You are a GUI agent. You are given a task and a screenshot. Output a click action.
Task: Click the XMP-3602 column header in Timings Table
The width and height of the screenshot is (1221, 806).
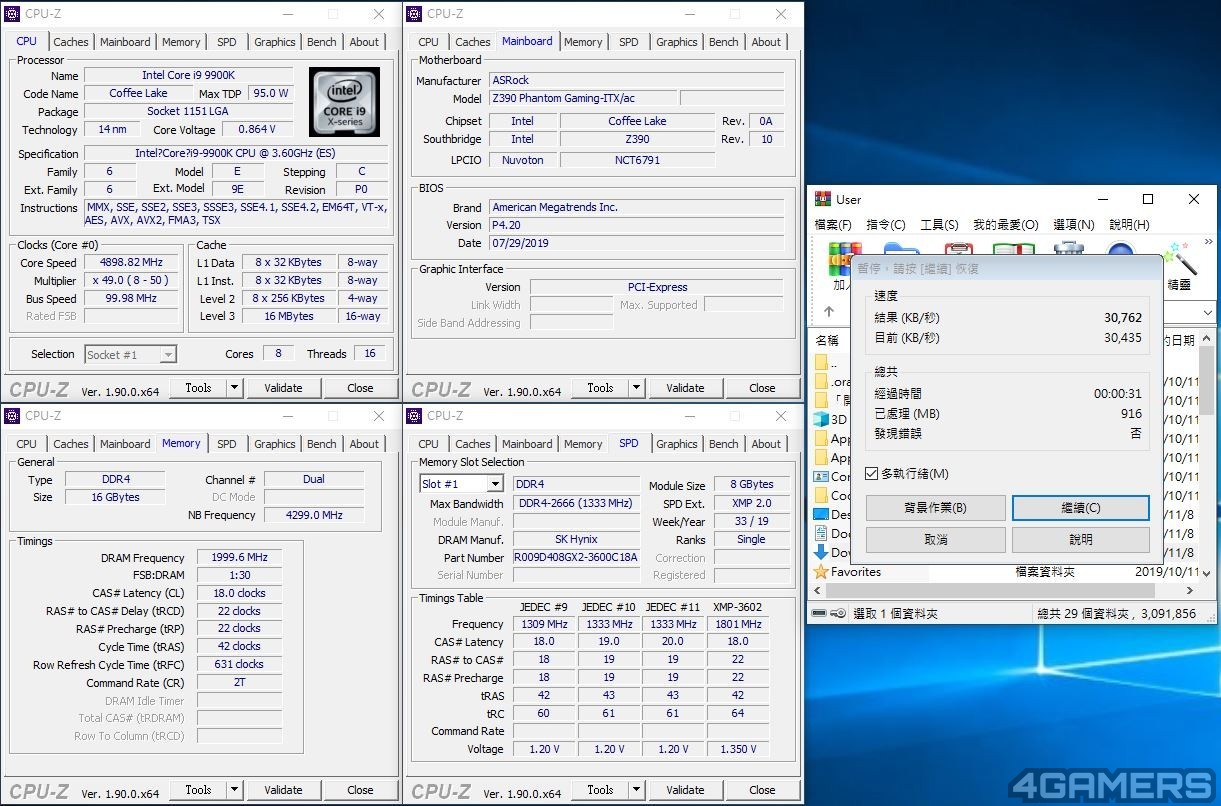(737, 607)
